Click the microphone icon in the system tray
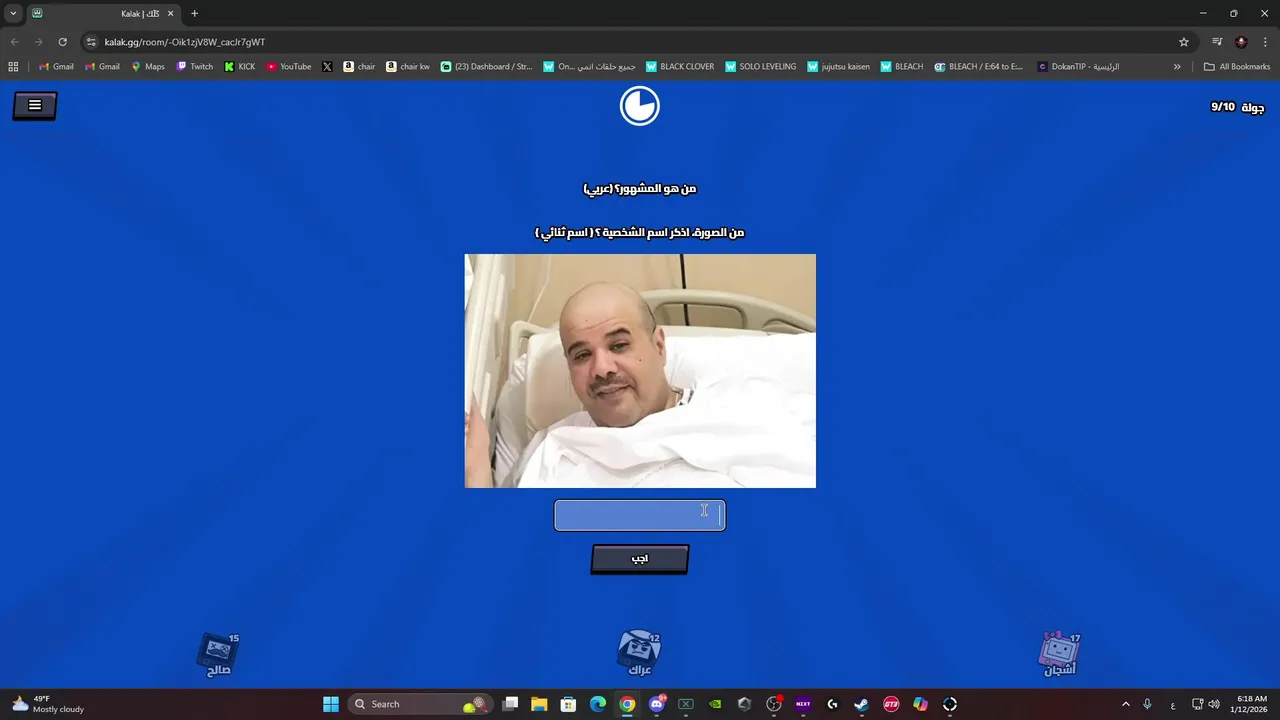This screenshot has width=1280, height=720. pos(1147,704)
